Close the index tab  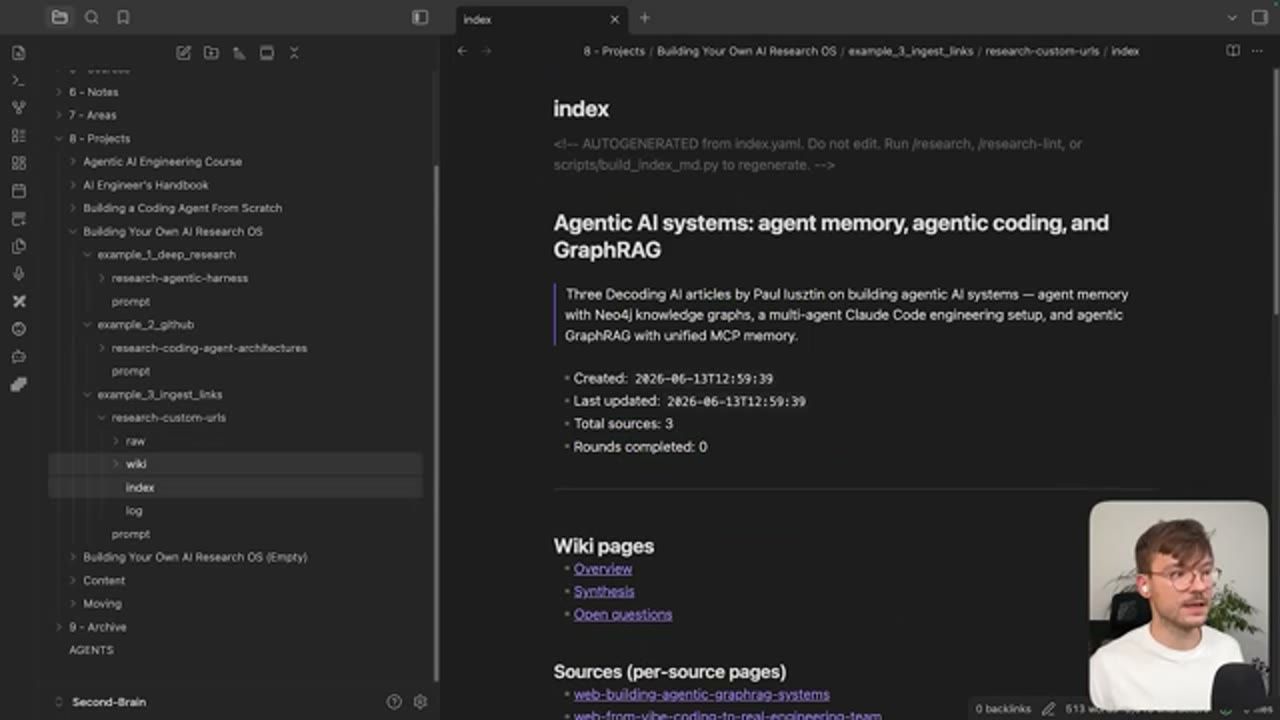(615, 19)
